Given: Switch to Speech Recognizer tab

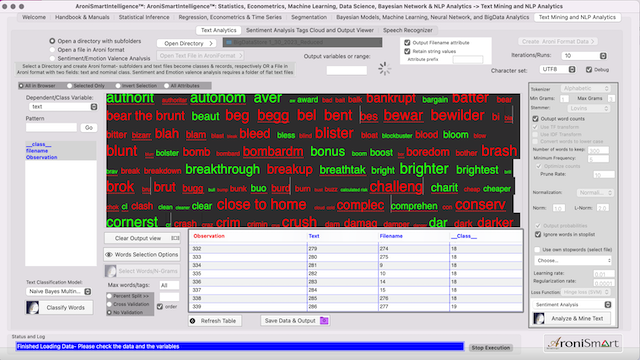Looking at the screenshot, I should pos(407,30).
